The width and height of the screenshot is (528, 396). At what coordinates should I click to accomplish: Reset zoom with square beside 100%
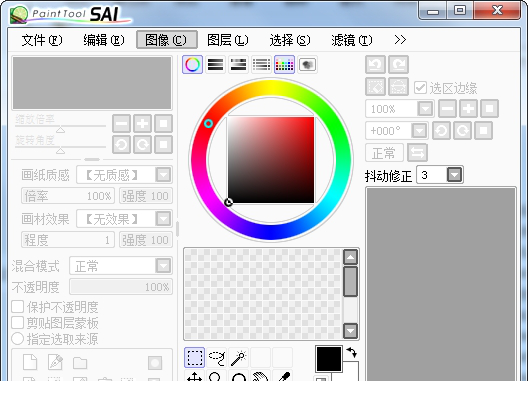coord(489,109)
